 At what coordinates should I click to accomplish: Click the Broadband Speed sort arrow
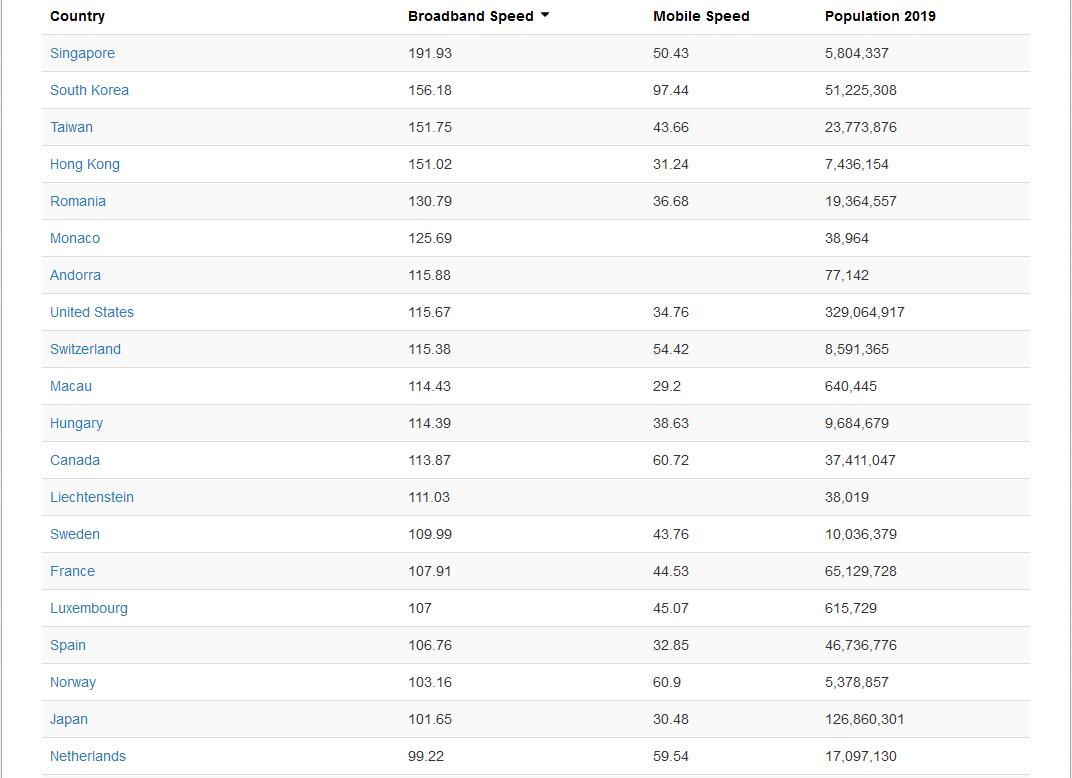[x=545, y=15]
